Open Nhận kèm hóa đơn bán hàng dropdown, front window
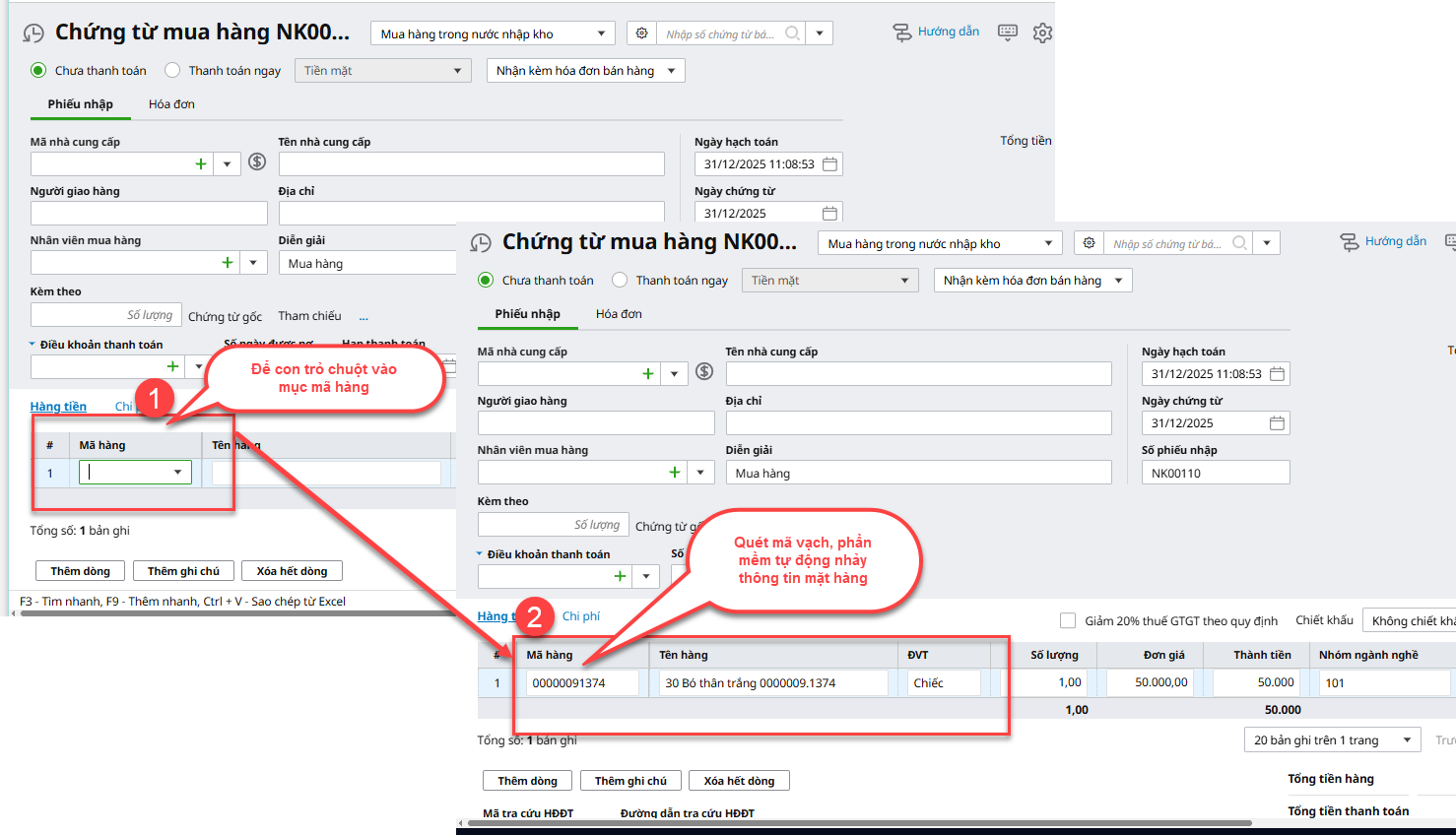The image size is (1456, 835). [1032, 281]
